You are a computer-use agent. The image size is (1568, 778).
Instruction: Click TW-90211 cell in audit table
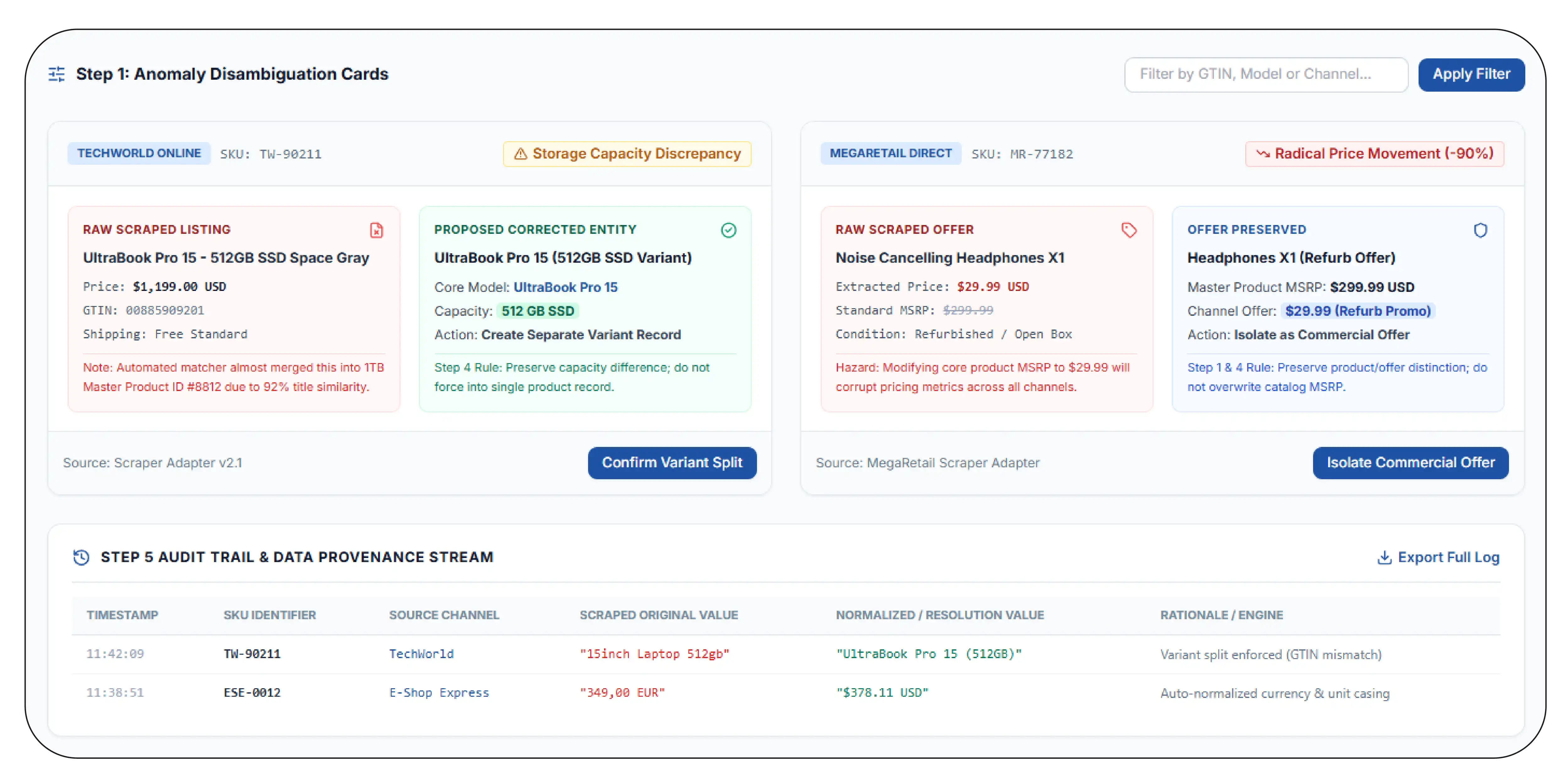pyautogui.click(x=252, y=654)
